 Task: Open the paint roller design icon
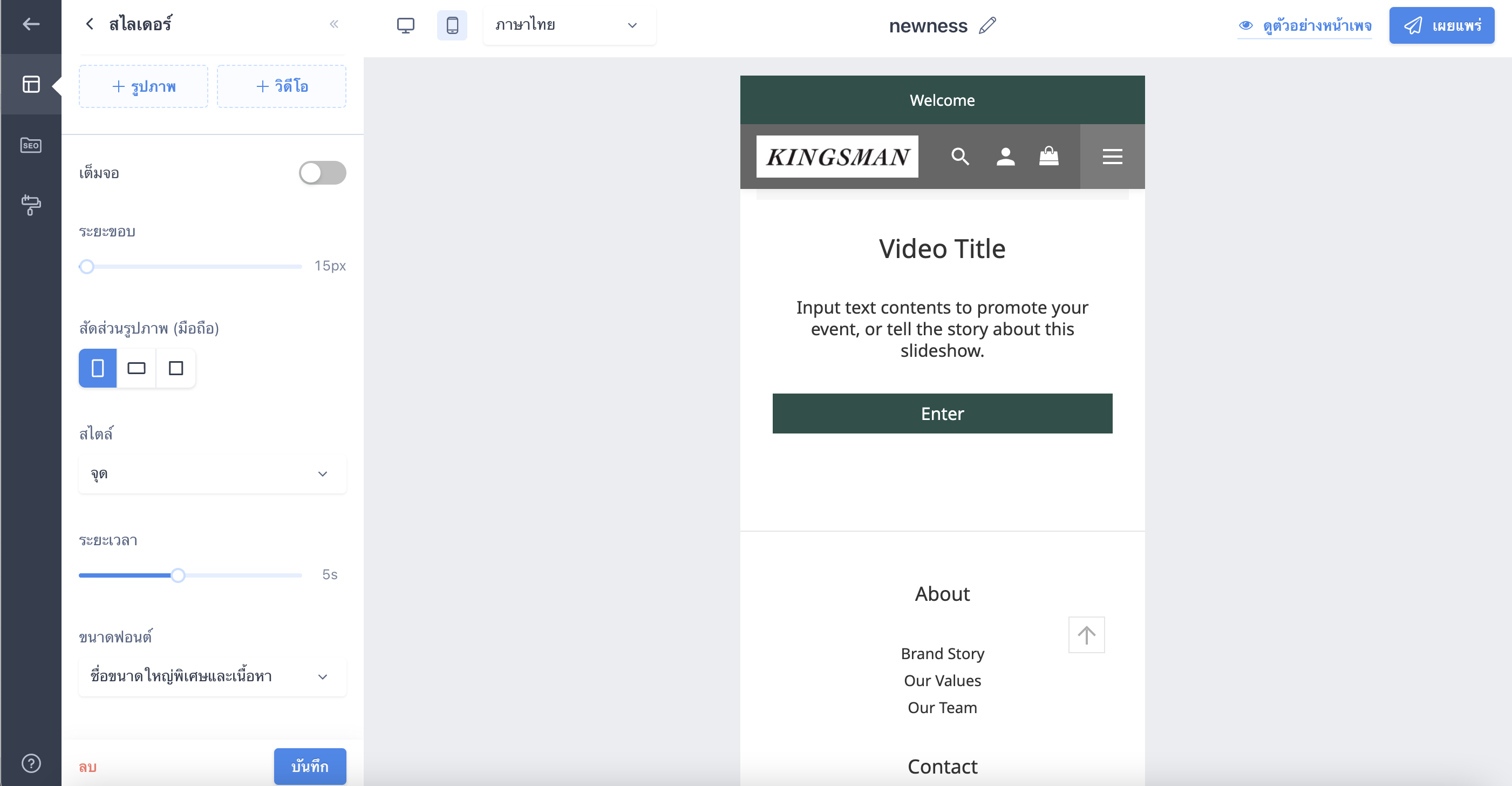[x=31, y=205]
